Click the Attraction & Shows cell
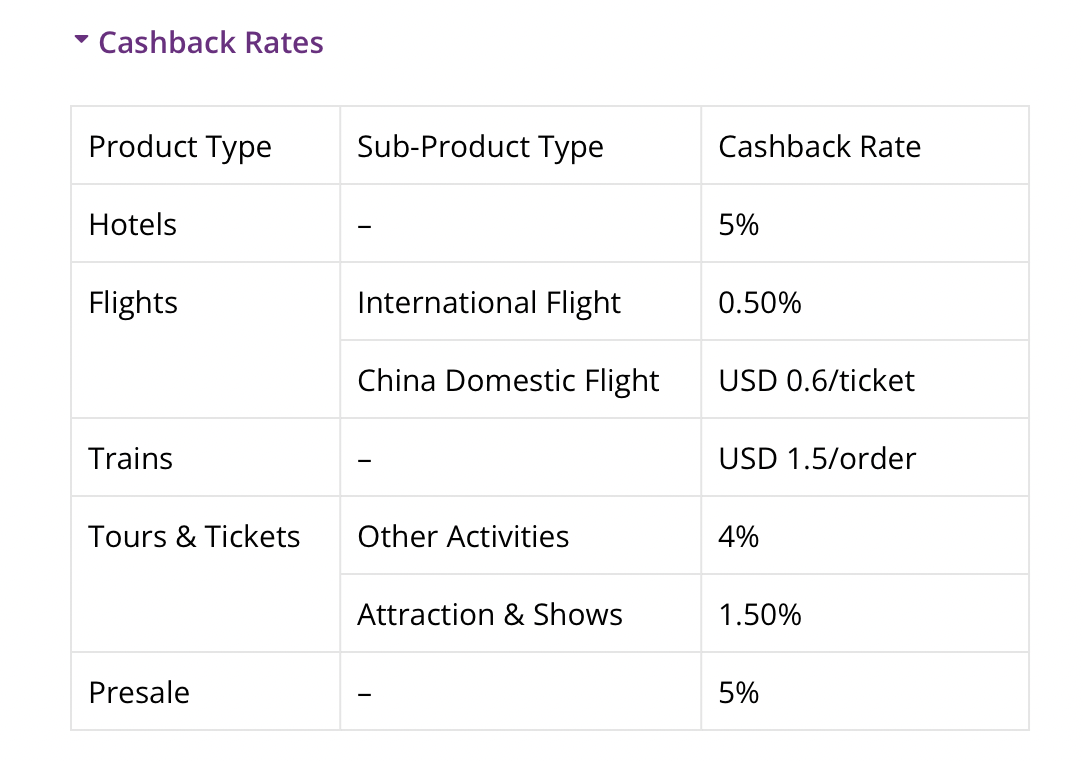Image resolution: width=1083 pixels, height=761 pixels. click(490, 615)
